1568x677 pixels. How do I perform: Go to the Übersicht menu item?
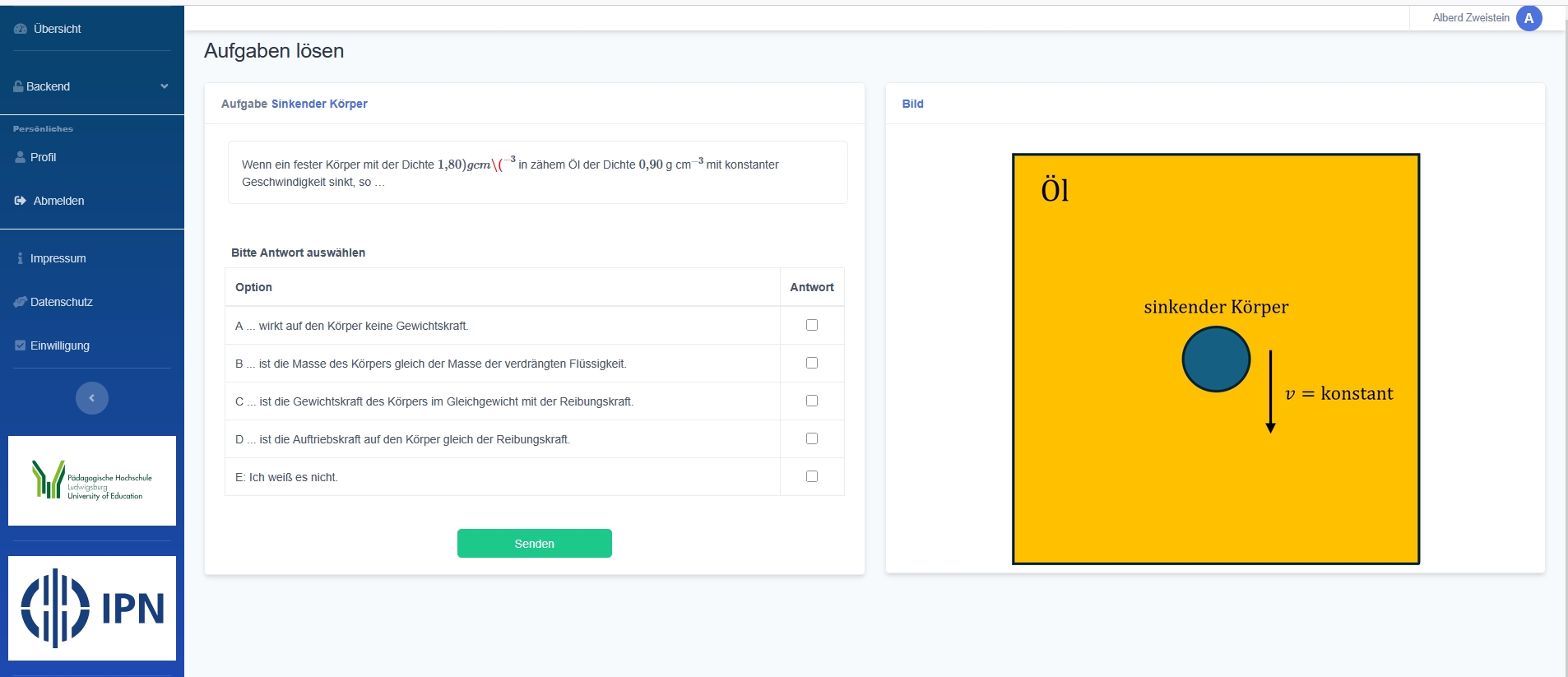coord(57,29)
